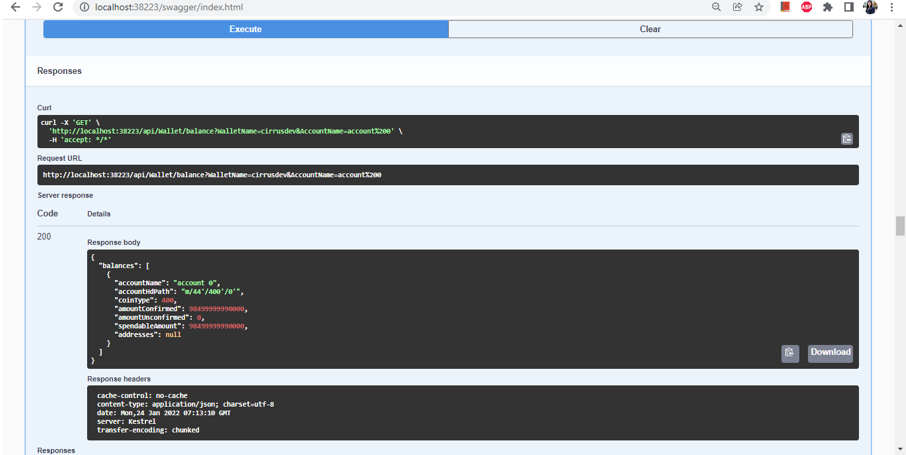Click the cache-control: no-cache header

[142, 395]
